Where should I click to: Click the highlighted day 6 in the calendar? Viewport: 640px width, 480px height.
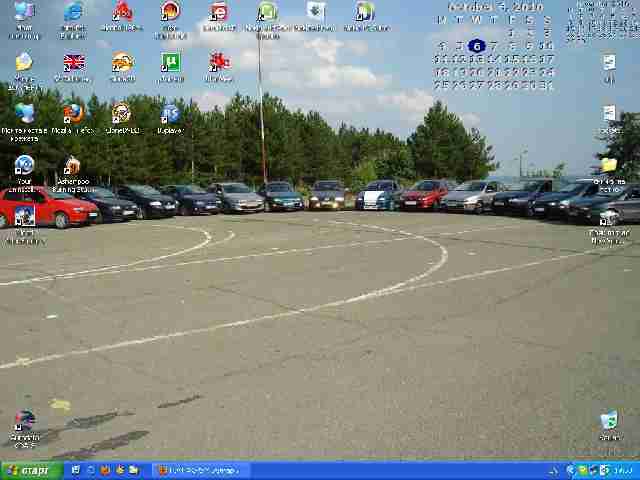pyautogui.click(x=476, y=46)
